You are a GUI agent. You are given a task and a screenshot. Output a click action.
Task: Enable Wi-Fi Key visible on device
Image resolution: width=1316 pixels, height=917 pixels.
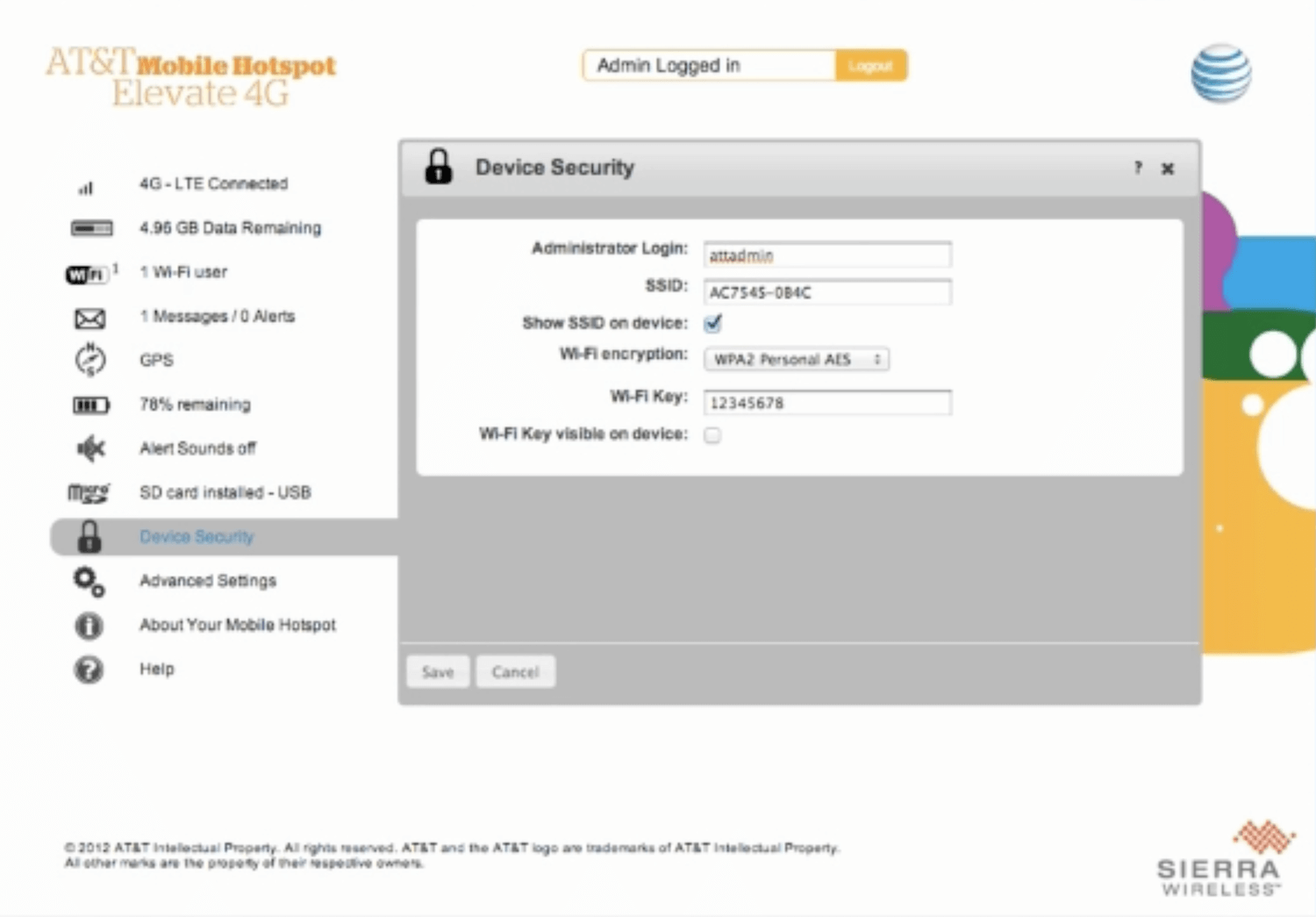(x=712, y=435)
